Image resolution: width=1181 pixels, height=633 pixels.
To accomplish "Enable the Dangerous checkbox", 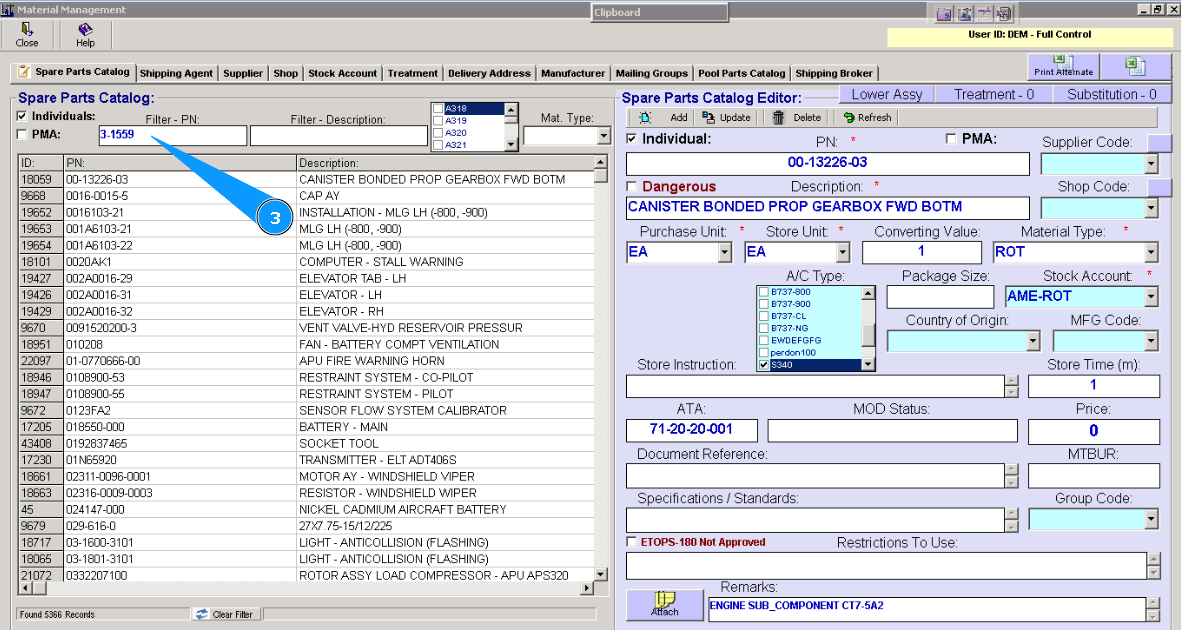I will [x=631, y=186].
